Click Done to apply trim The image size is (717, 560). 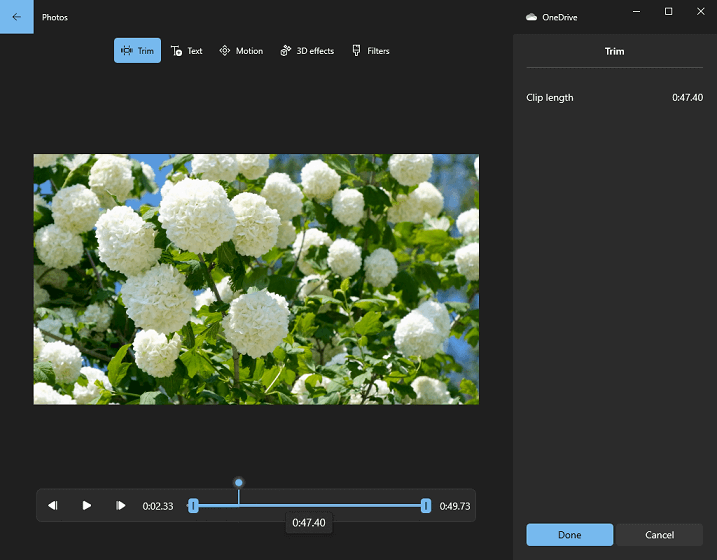click(x=569, y=535)
